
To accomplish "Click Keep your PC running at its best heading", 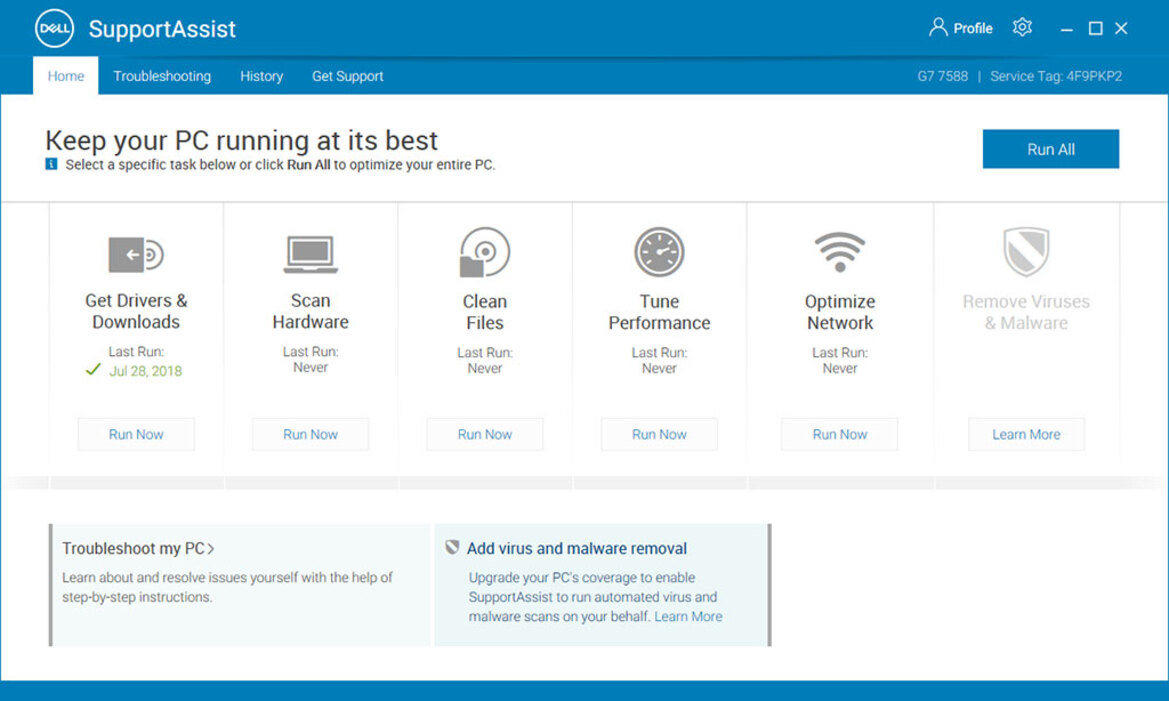I will click(242, 140).
